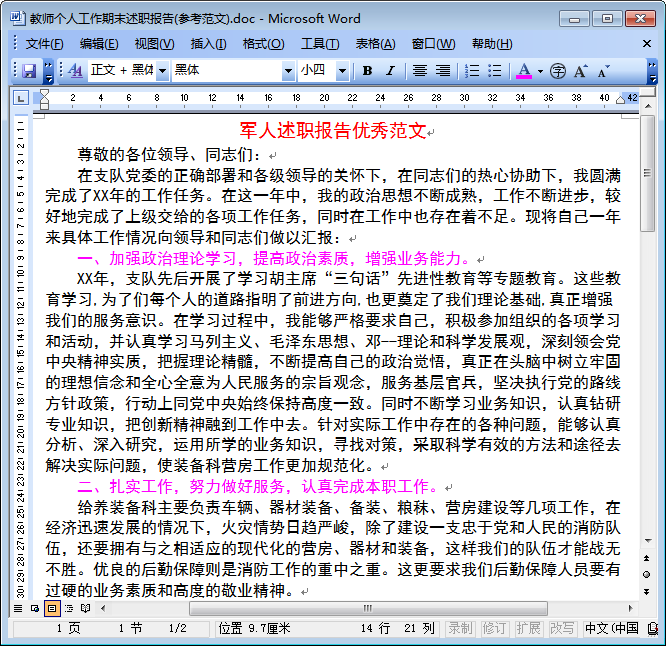Open the 插入(I) menu
The image size is (666, 646).
pos(208,44)
